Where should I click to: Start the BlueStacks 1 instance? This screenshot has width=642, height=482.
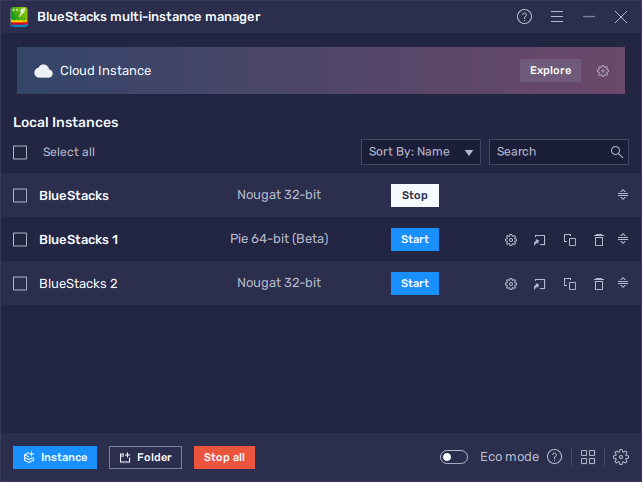click(415, 240)
